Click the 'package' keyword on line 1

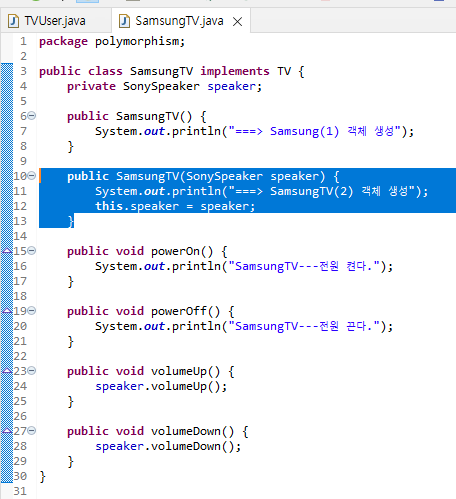(63, 42)
